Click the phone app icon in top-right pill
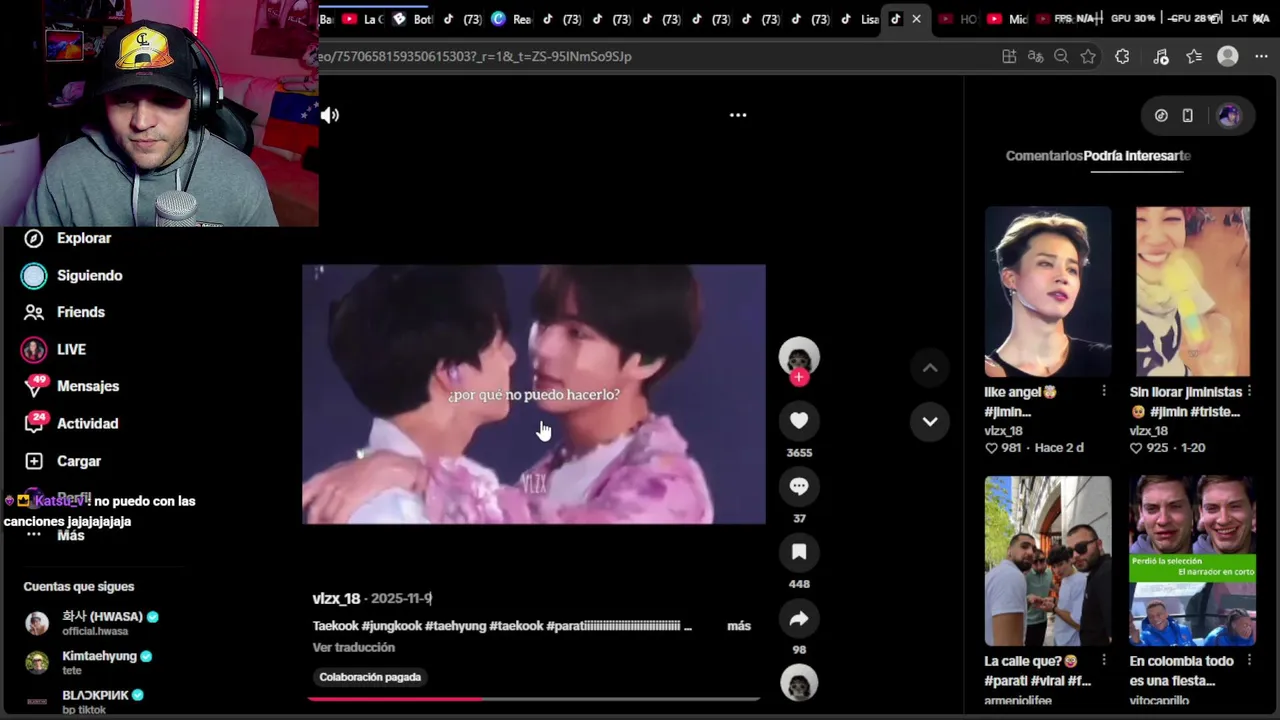 click(1188, 116)
